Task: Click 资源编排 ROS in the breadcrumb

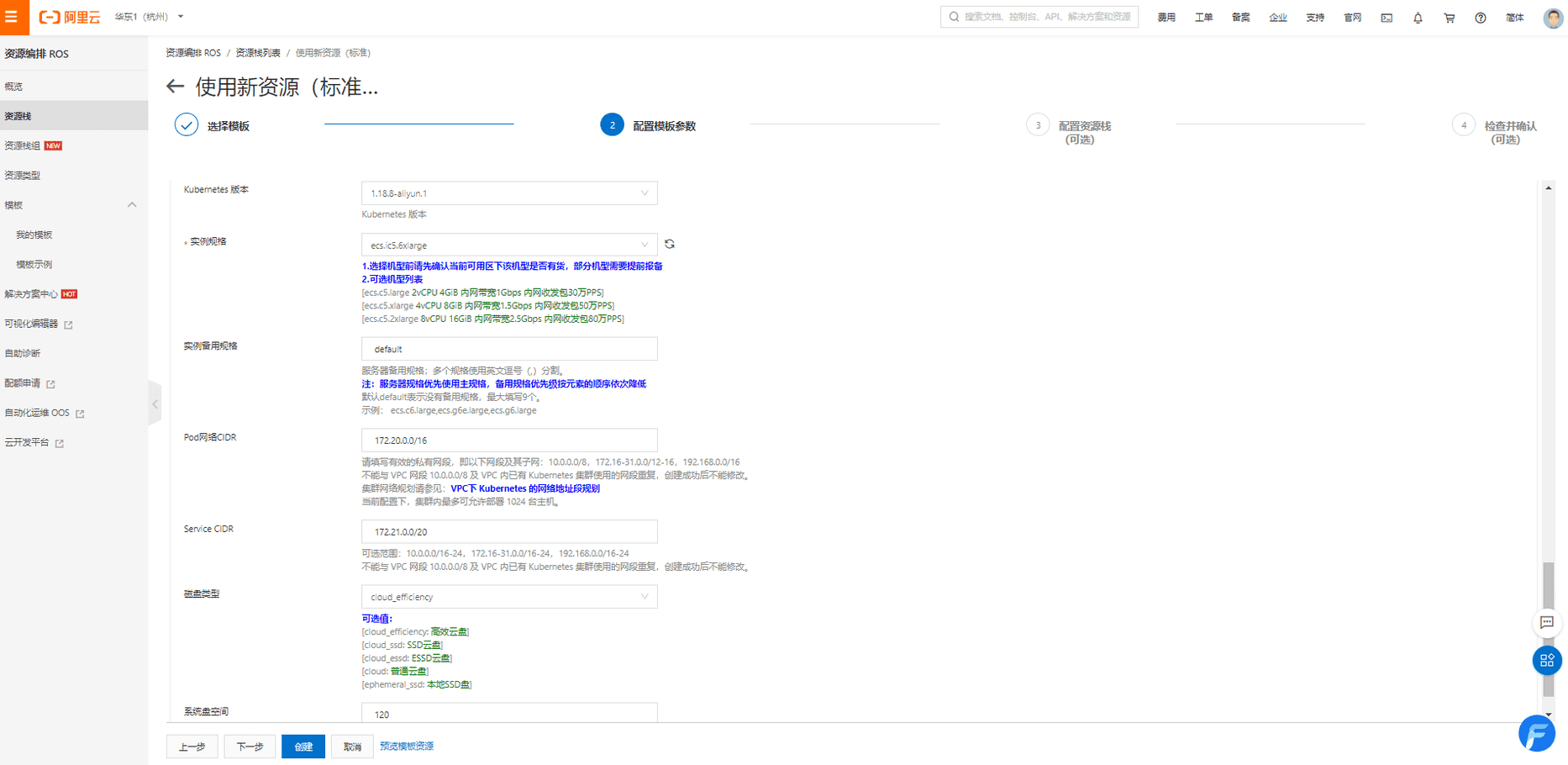Action: [193, 53]
